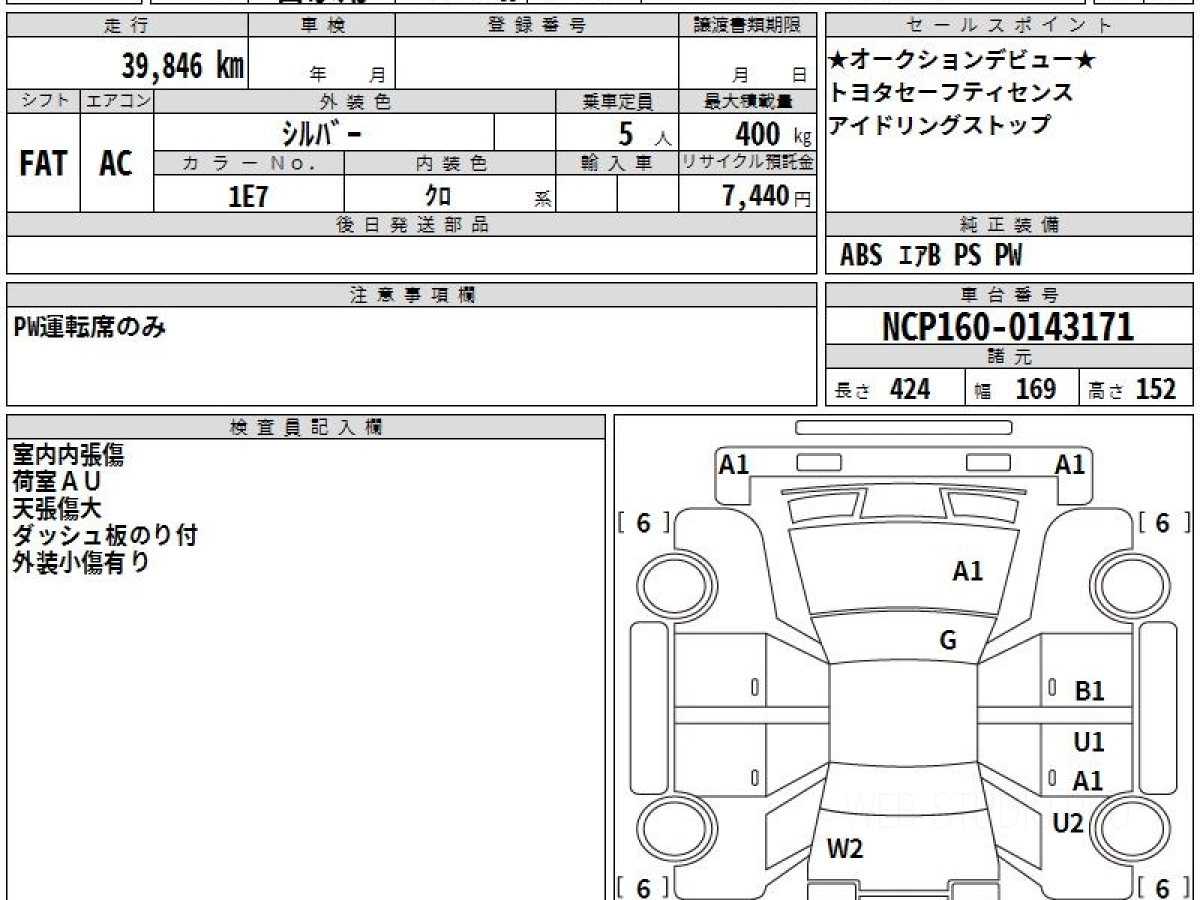The height and width of the screenshot is (900, 1200).
Task: Select inspector note 天張傷大
Action: click(57, 509)
